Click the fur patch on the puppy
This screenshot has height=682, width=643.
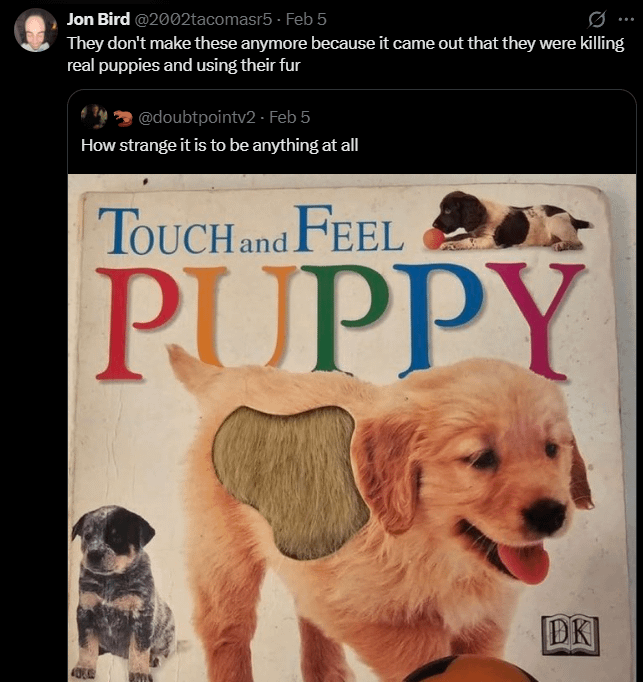(289, 482)
